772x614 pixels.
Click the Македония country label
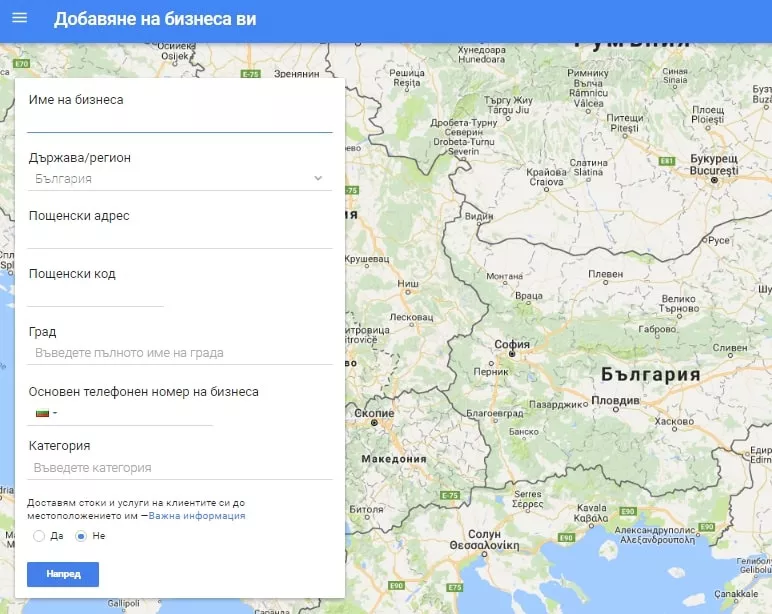pyautogui.click(x=394, y=459)
